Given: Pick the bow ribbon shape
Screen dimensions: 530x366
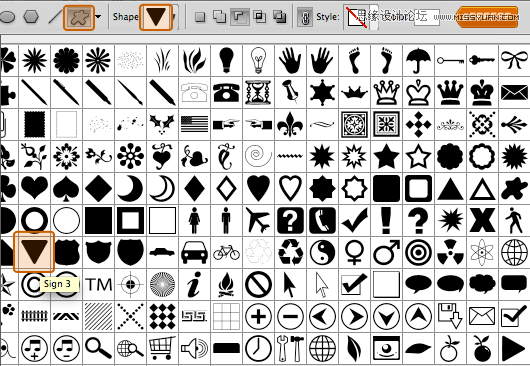Looking at the screenshot, I should 514,60.
